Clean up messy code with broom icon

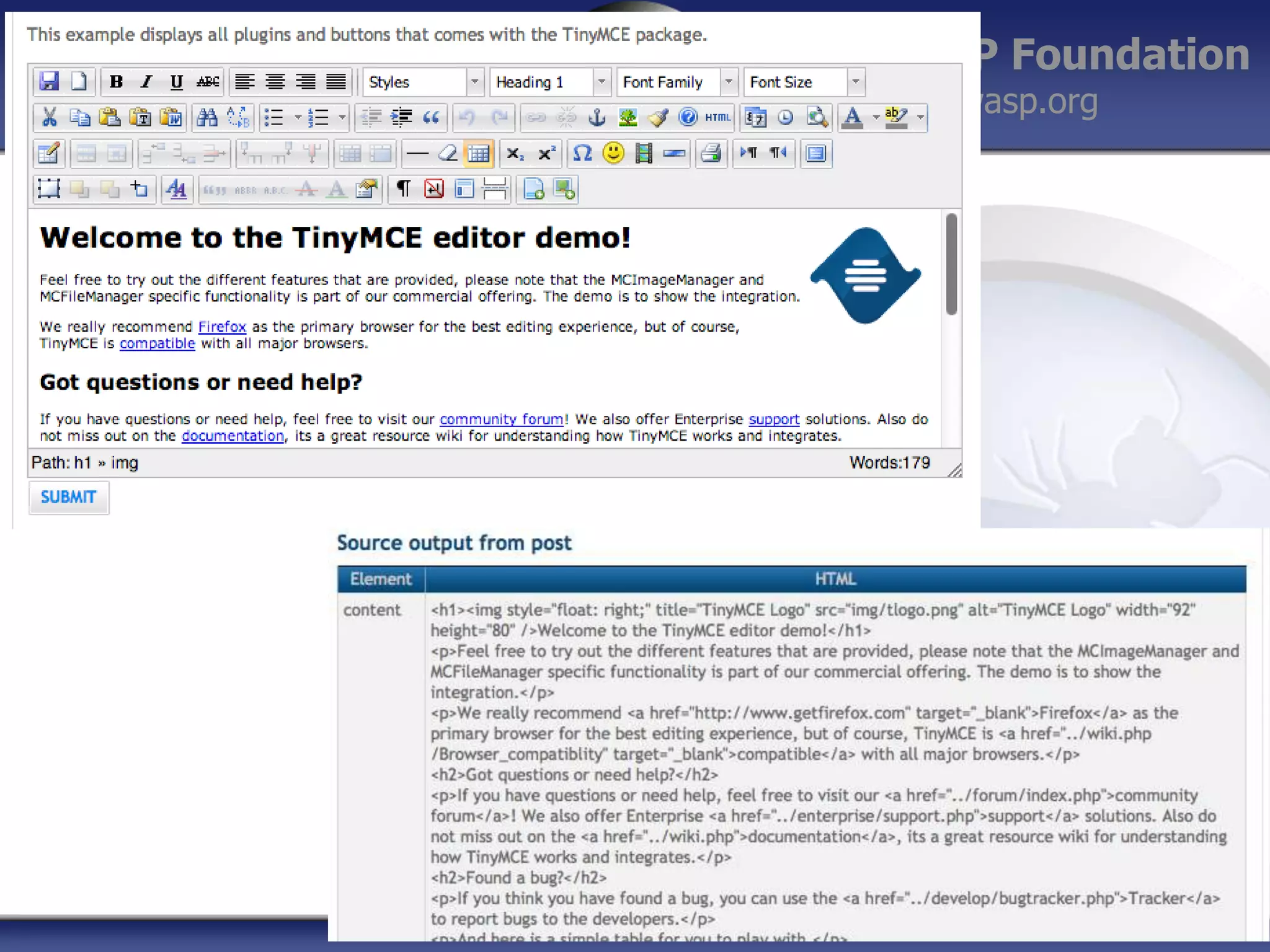[x=658, y=117]
